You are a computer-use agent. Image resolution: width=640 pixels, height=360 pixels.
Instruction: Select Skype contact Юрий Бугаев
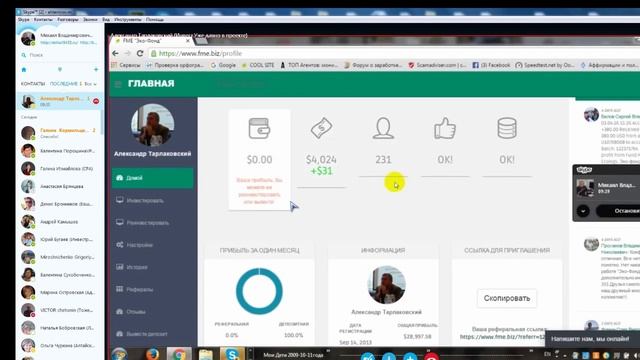[60, 239]
